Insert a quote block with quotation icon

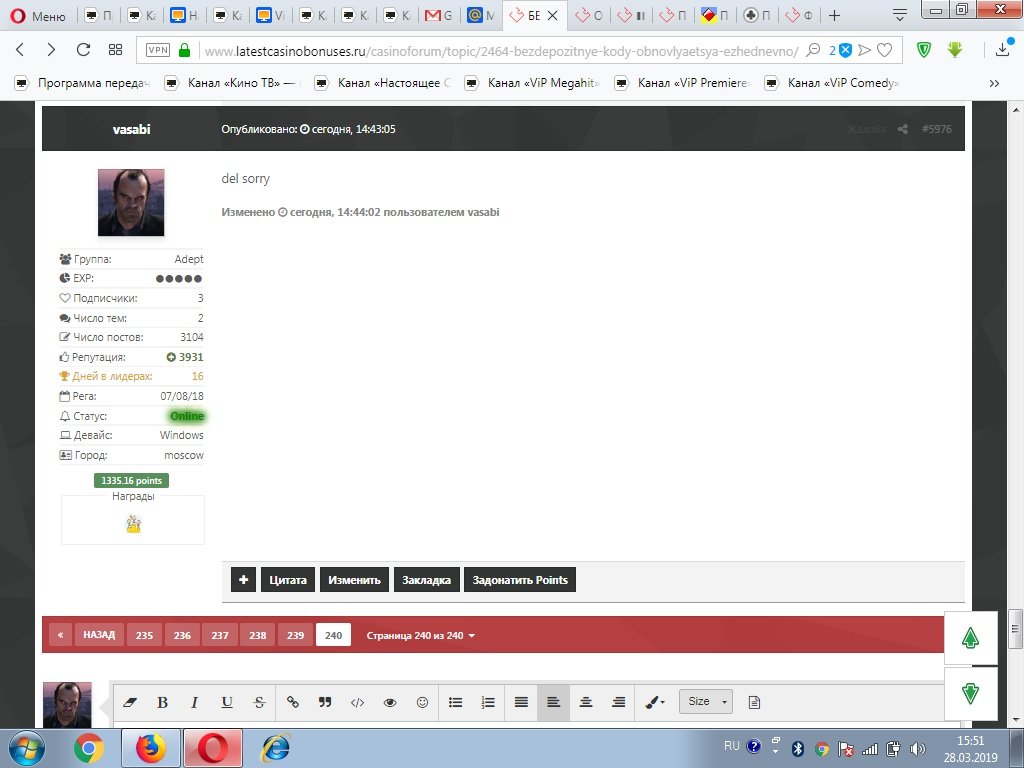coord(324,702)
